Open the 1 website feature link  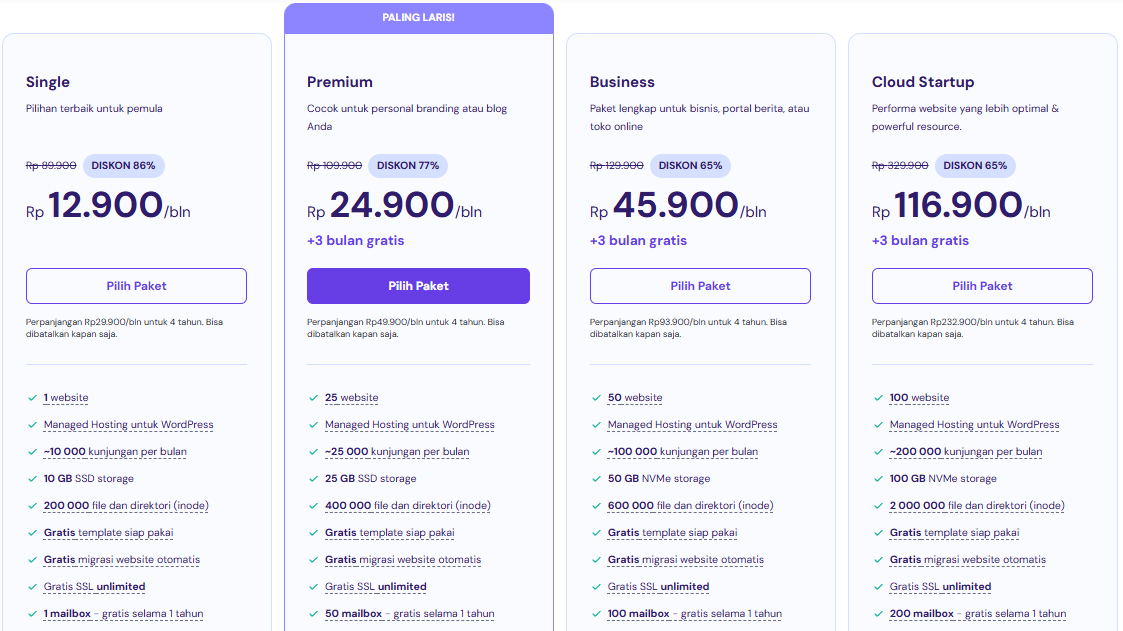[66, 397]
